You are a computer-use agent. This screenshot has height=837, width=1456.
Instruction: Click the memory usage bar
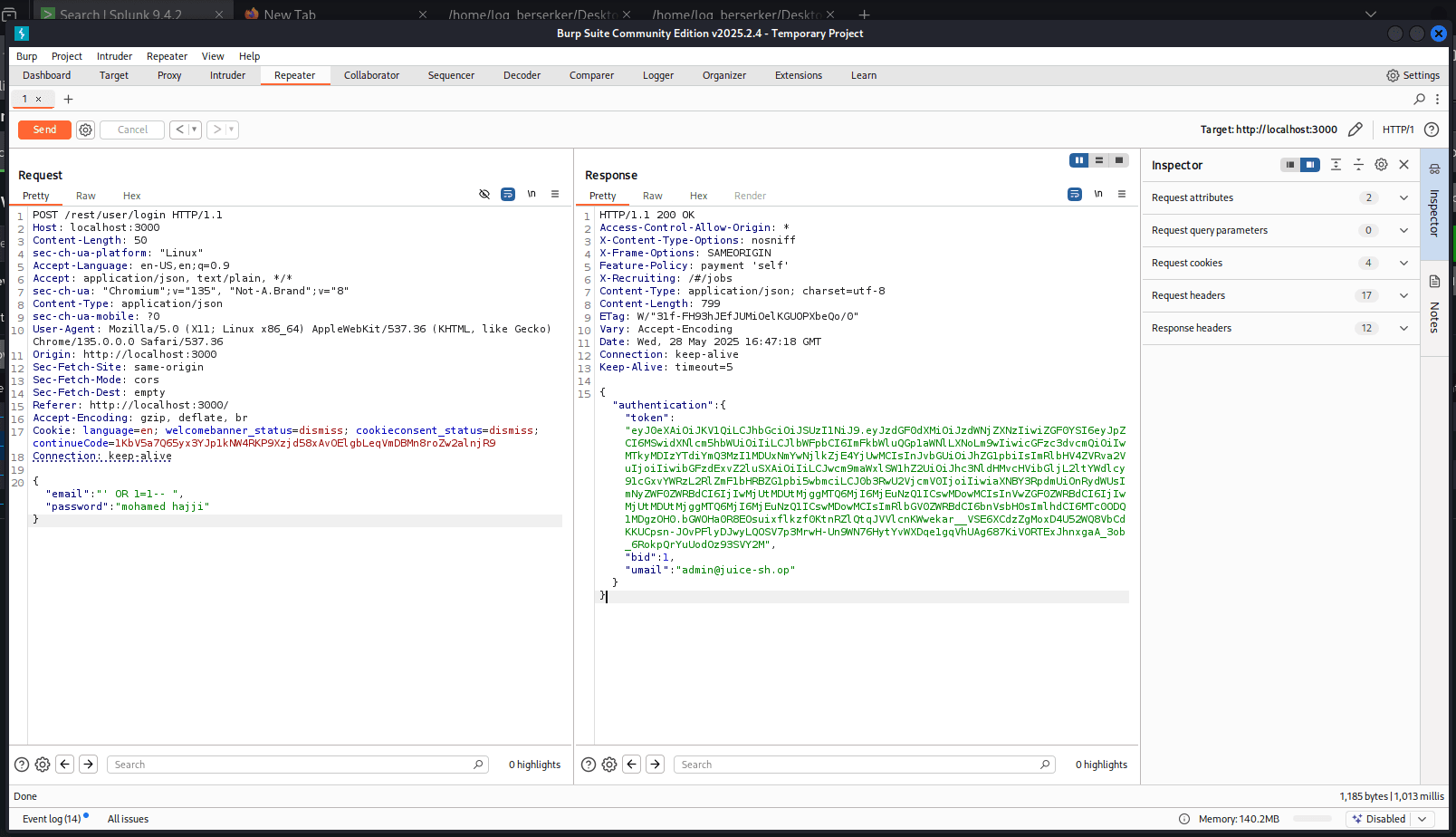coord(1314,819)
